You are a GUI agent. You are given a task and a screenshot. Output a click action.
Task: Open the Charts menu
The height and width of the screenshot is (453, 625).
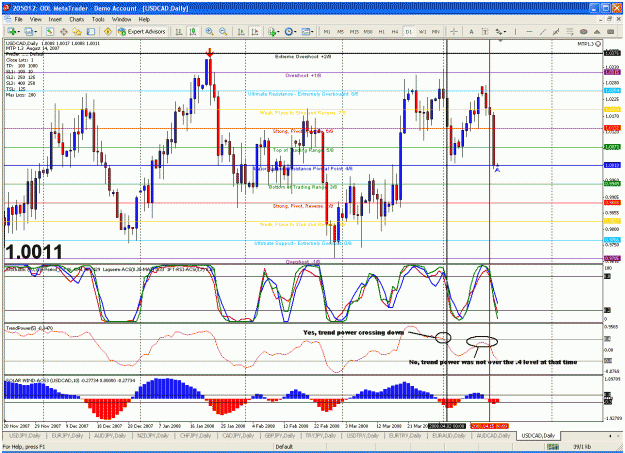click(77, 19)
